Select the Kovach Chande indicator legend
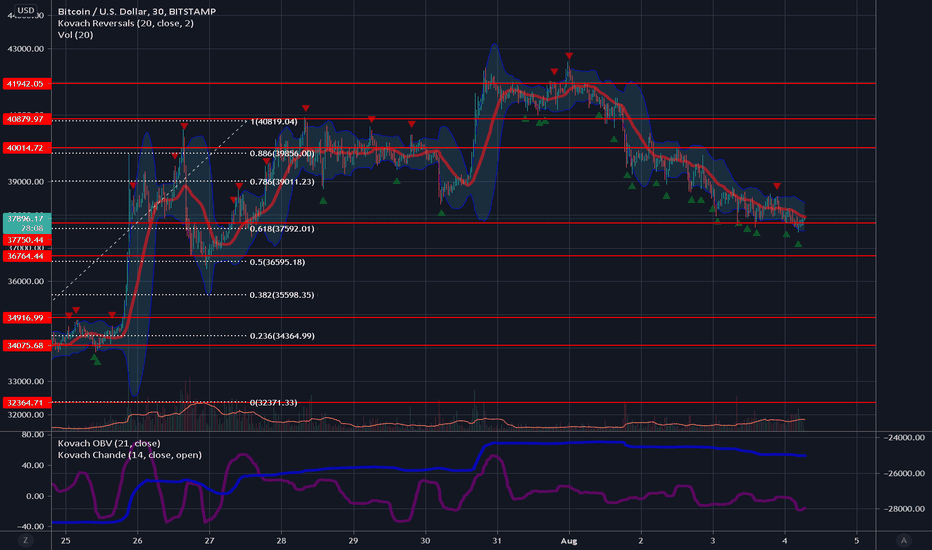The width and height of the screenshot is (932, 550). click(x=130, y=455)
